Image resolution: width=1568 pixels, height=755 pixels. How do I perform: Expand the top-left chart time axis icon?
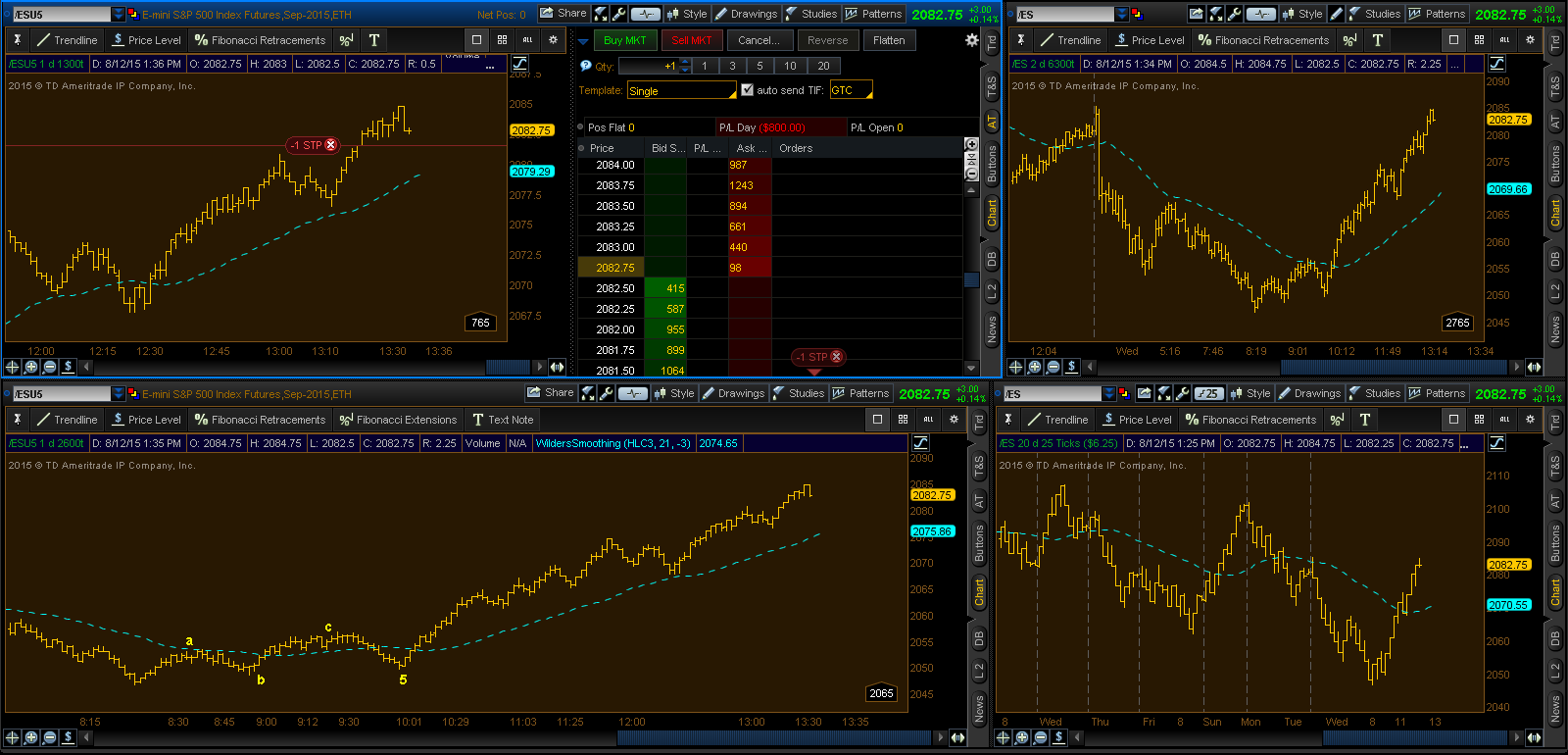[x=557, y=367]
